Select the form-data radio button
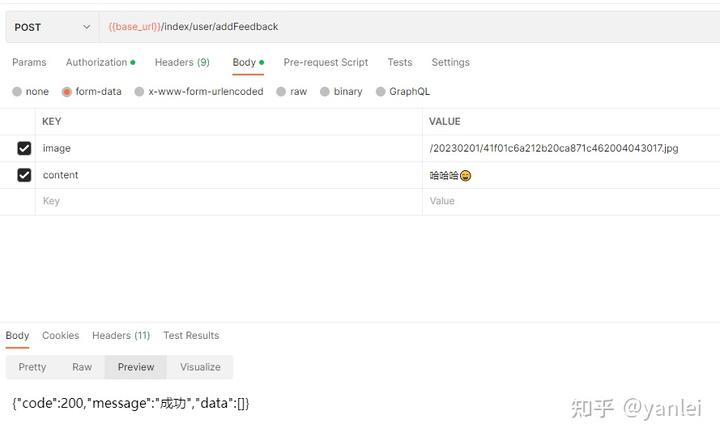The width and height of the screenshot is (720, 441). coord(67,91)
